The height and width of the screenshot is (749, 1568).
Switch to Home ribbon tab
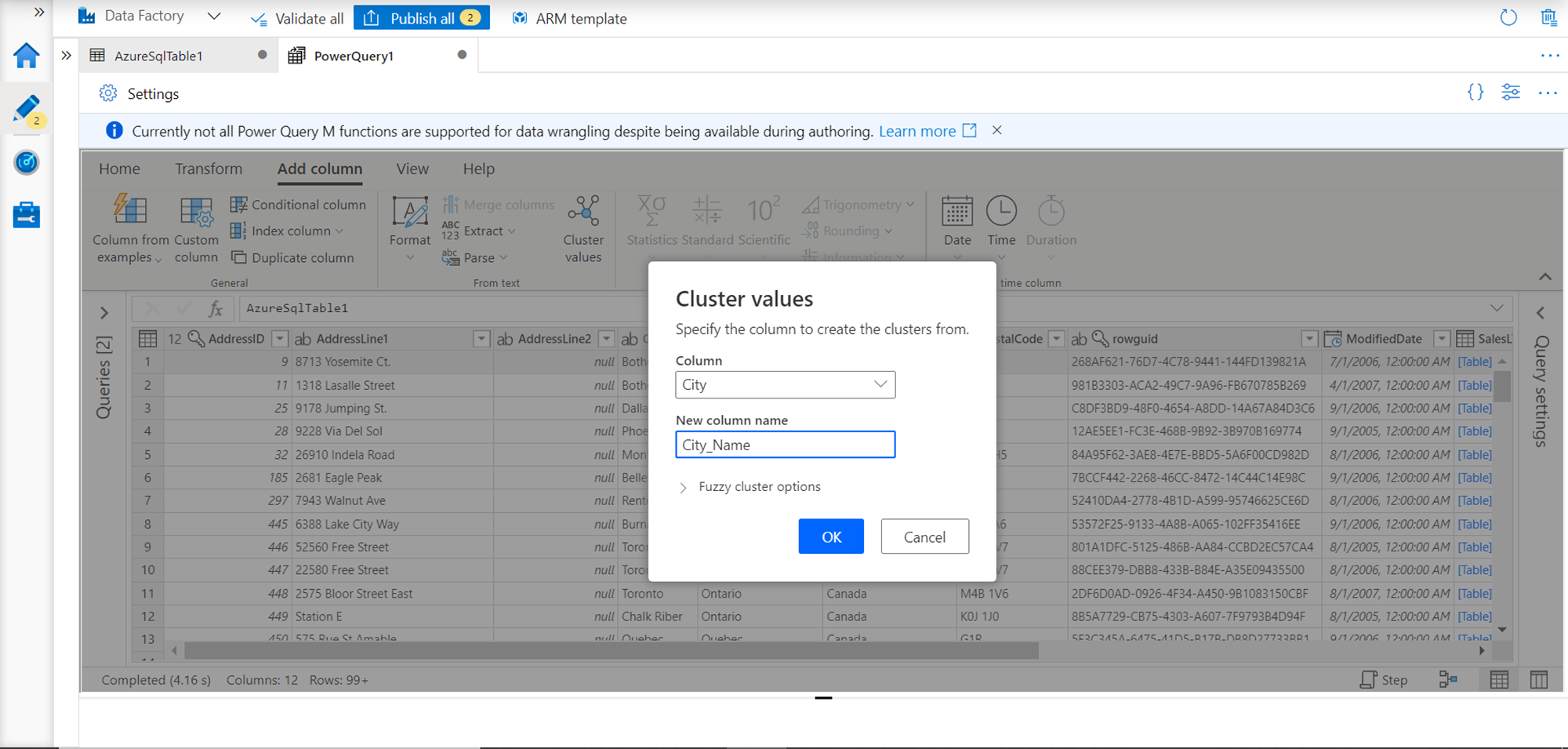(119, 169)
